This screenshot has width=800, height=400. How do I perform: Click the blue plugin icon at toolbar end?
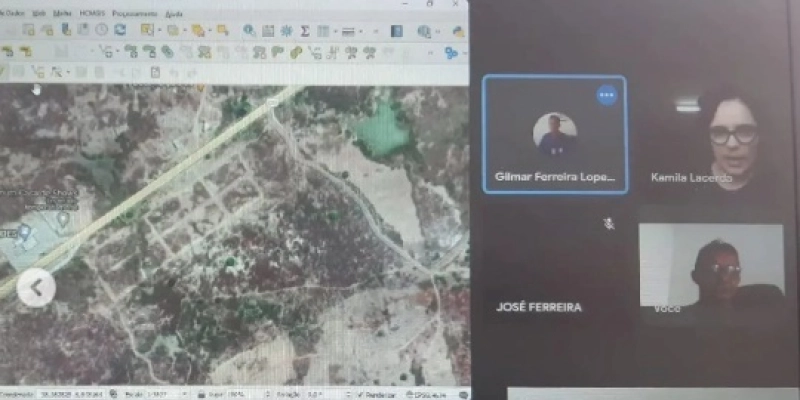click(x=451, y=53)
